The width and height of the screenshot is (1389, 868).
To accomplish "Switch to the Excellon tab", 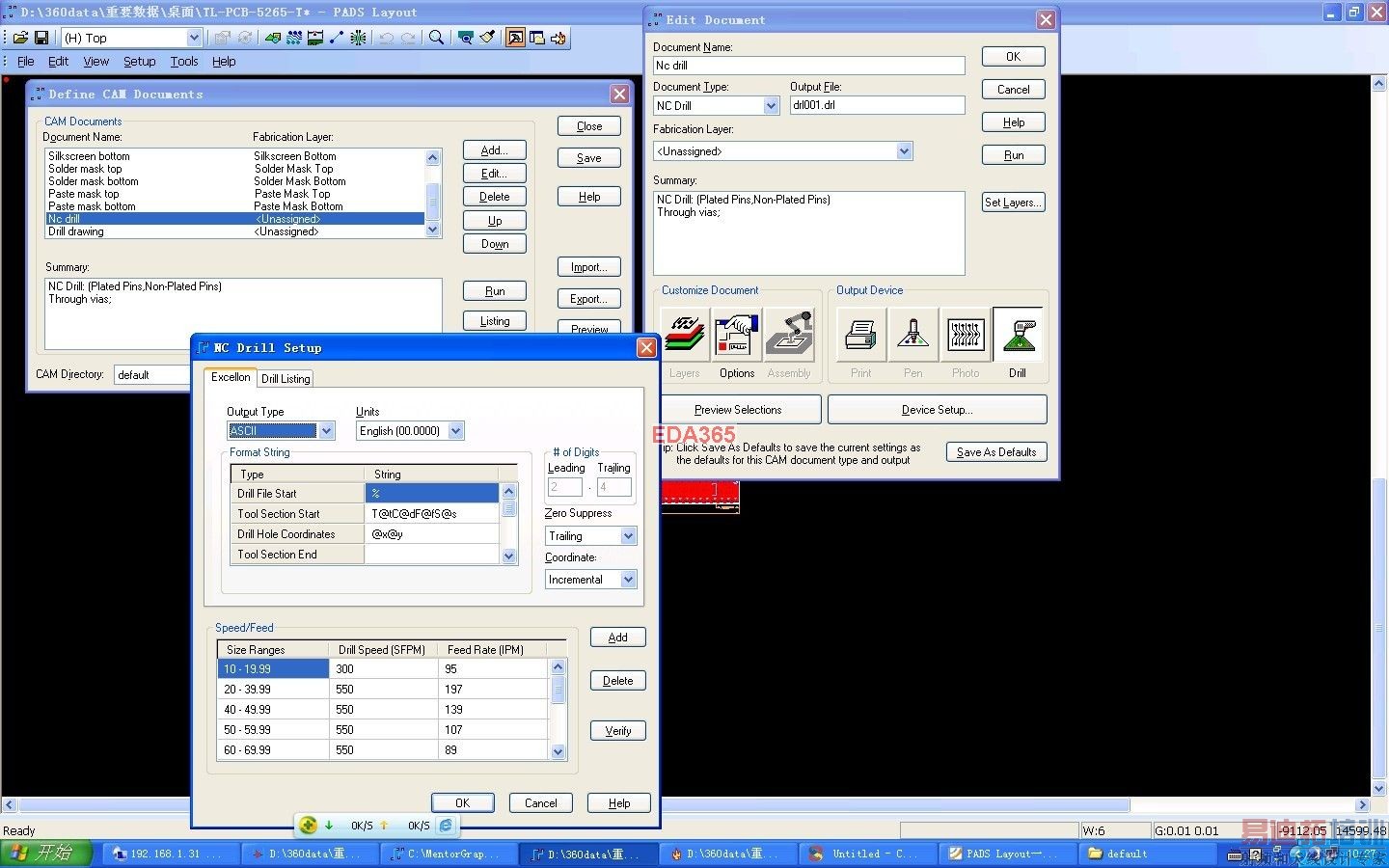I will click(x=231, y=377).
